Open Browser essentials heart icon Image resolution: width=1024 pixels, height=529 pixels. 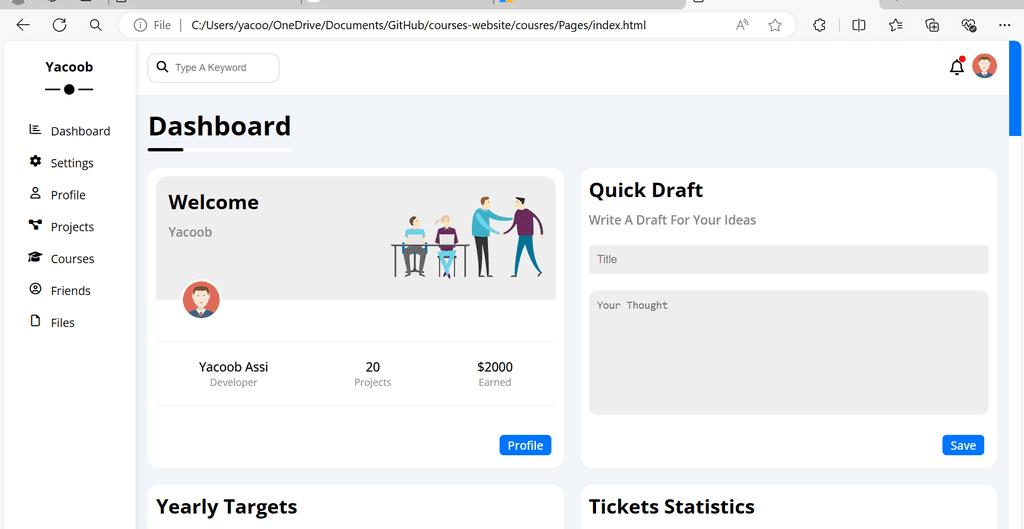click(x=969, y=25)
